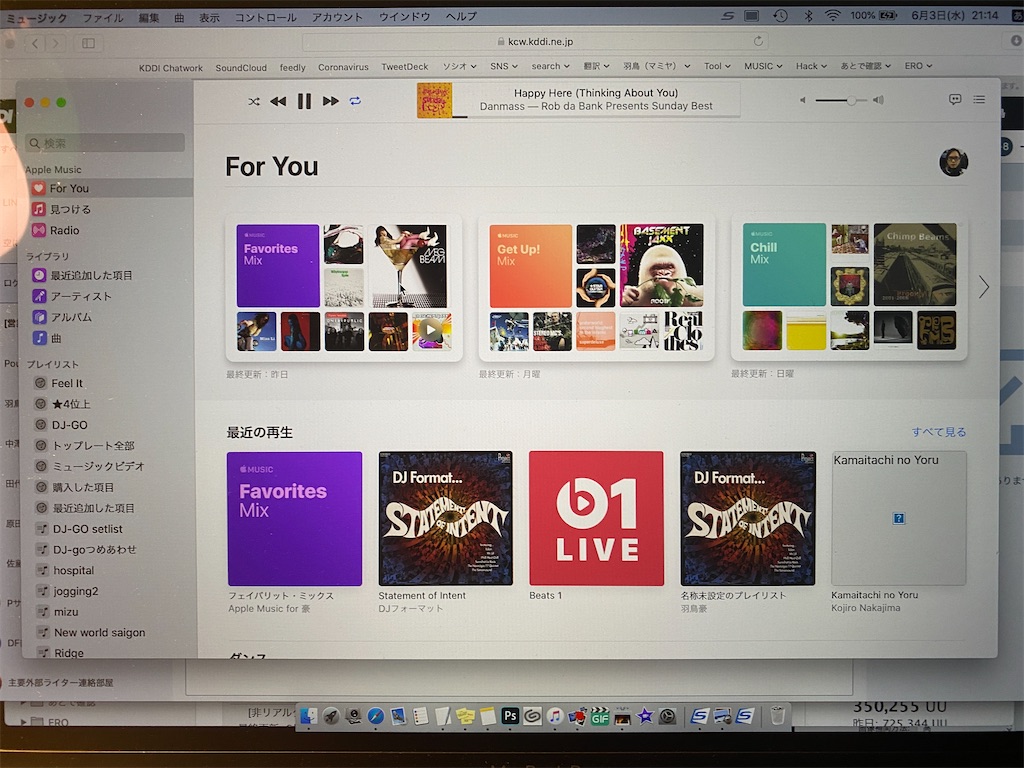Open the ファイル menu
This screenshot has height=768, width=1024.
pyautogui.click(x=103, y=18)
